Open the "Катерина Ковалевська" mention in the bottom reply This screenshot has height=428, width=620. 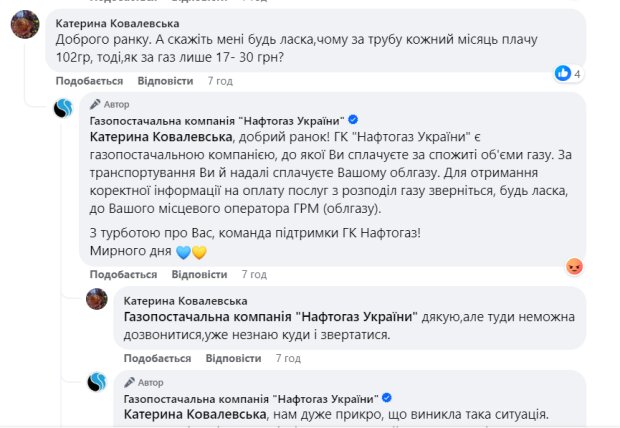(x=194, y=413)
